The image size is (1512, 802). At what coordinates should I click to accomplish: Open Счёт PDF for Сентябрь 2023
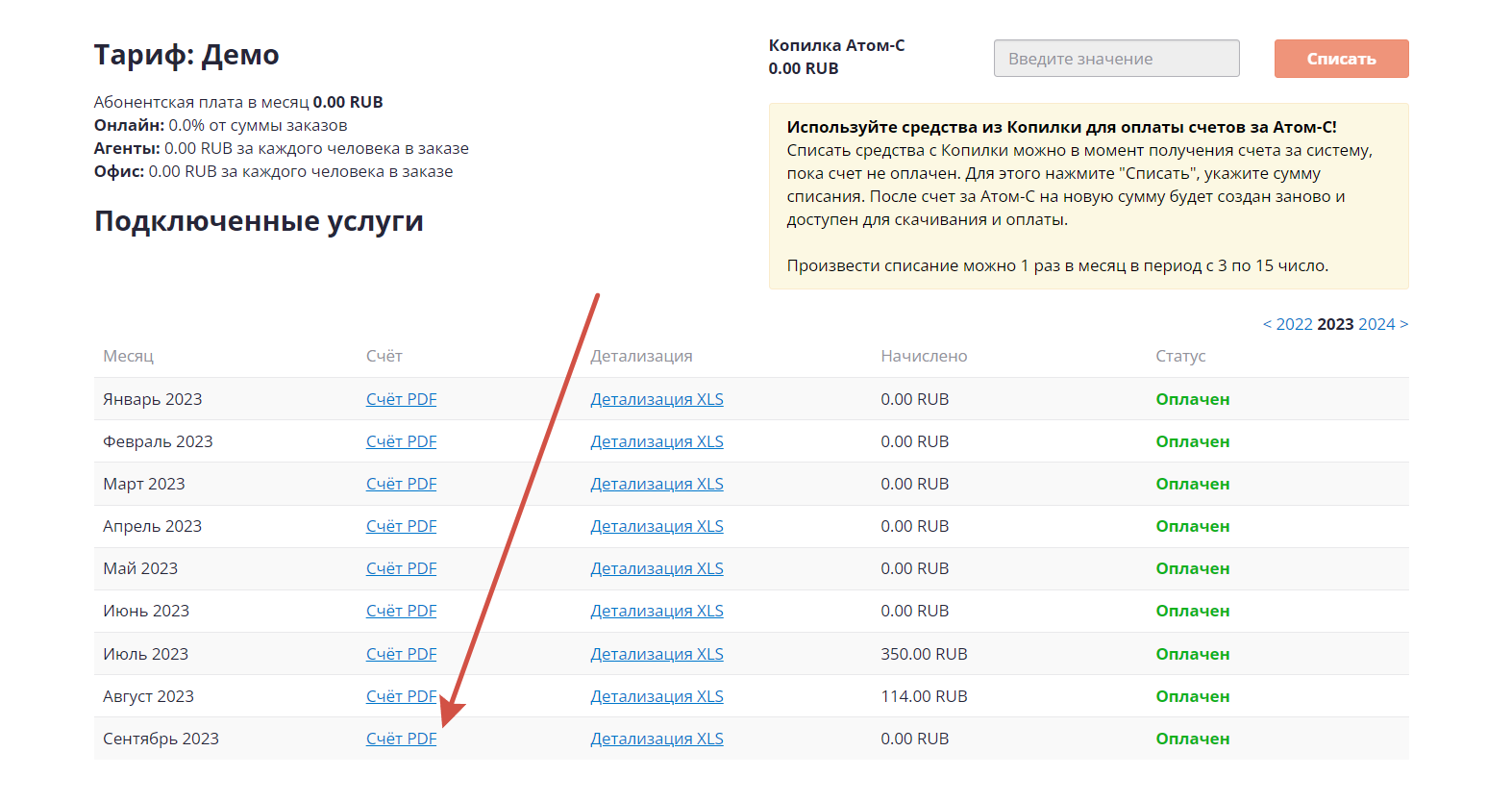pos(401,739)
